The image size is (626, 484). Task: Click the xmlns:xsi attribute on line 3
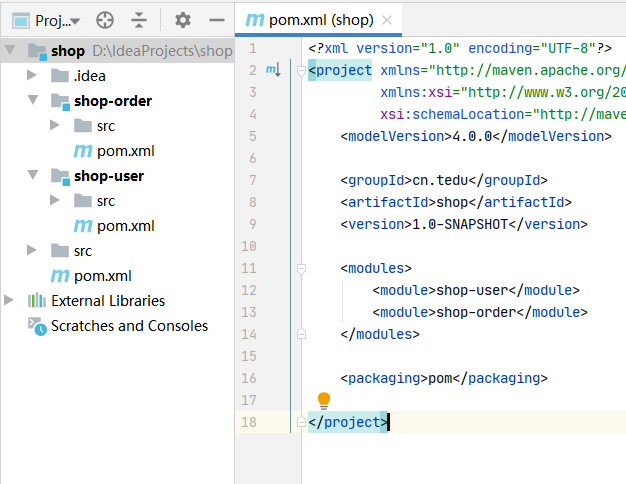[416, 93]
